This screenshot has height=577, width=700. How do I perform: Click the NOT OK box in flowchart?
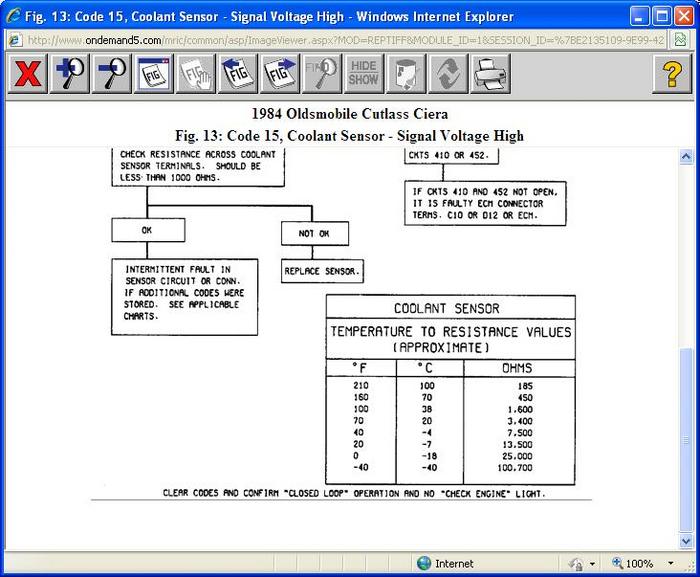(315, 233)
